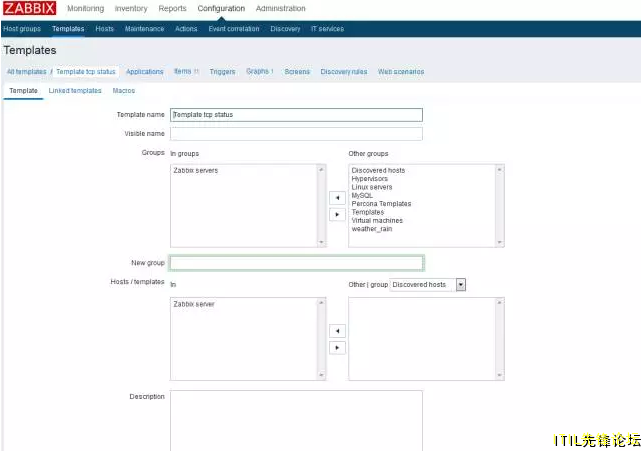This screenshot has width=641, height=451.
Task: Go to Host groups section
Action: (22, 29)
